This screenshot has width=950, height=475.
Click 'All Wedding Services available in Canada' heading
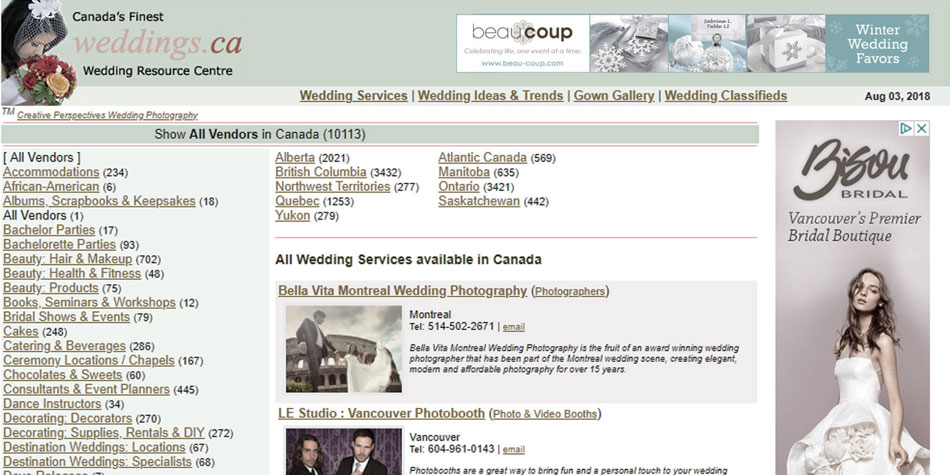408,260
